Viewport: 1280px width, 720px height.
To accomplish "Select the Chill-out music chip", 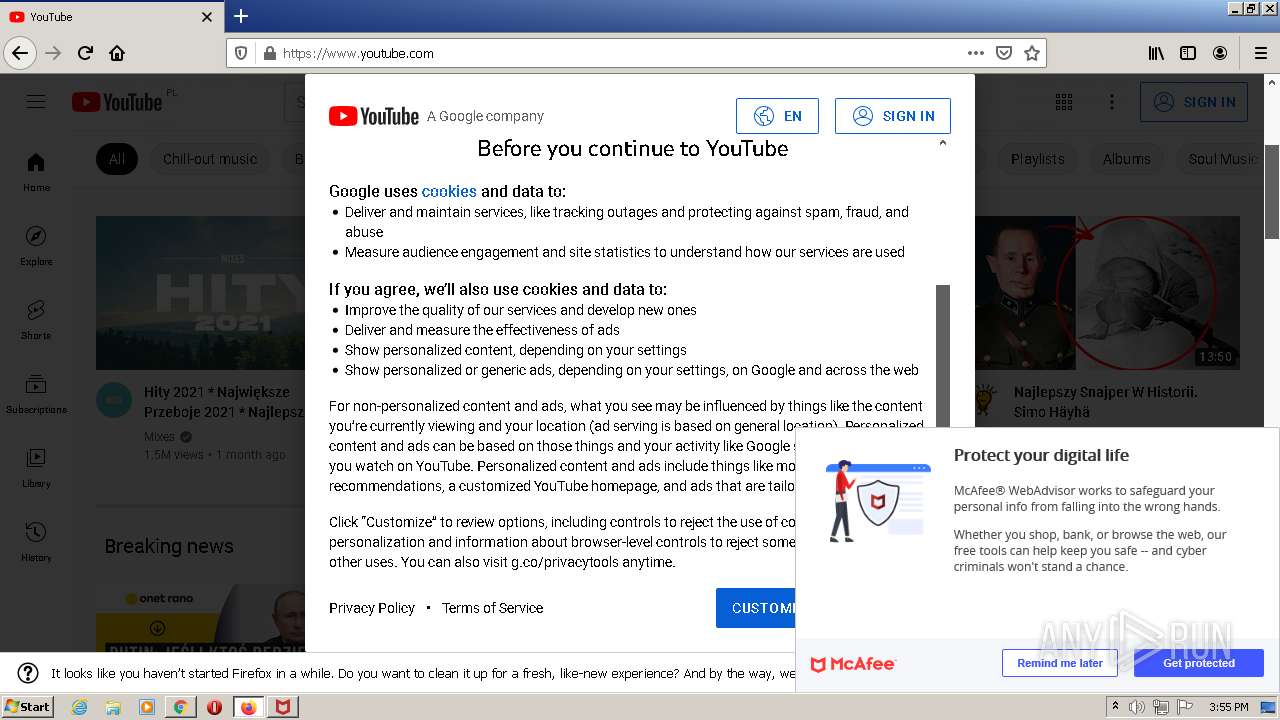I will [210, 159].
